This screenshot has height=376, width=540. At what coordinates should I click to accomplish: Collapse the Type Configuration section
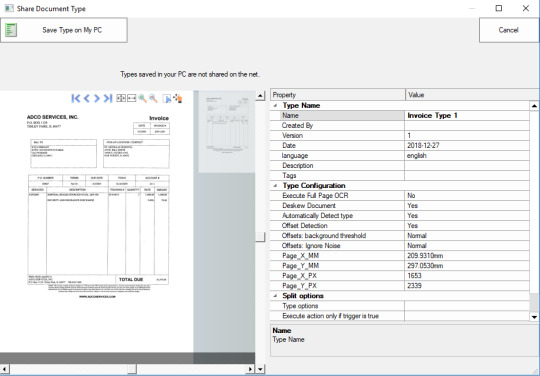pyautogui.click(x=275, y=186)
